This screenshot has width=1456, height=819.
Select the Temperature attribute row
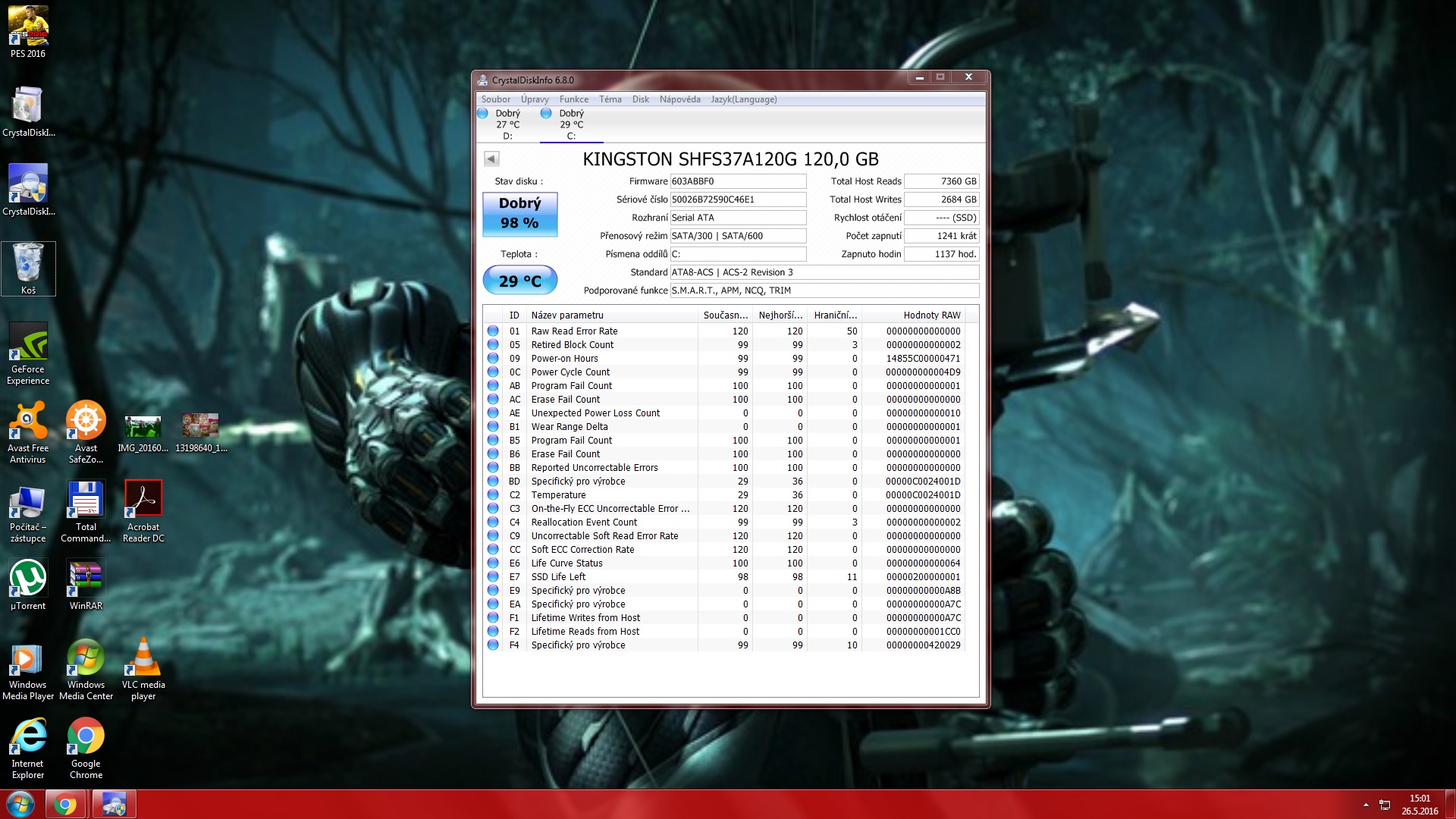pyautogui.click(x=725, y=495)
